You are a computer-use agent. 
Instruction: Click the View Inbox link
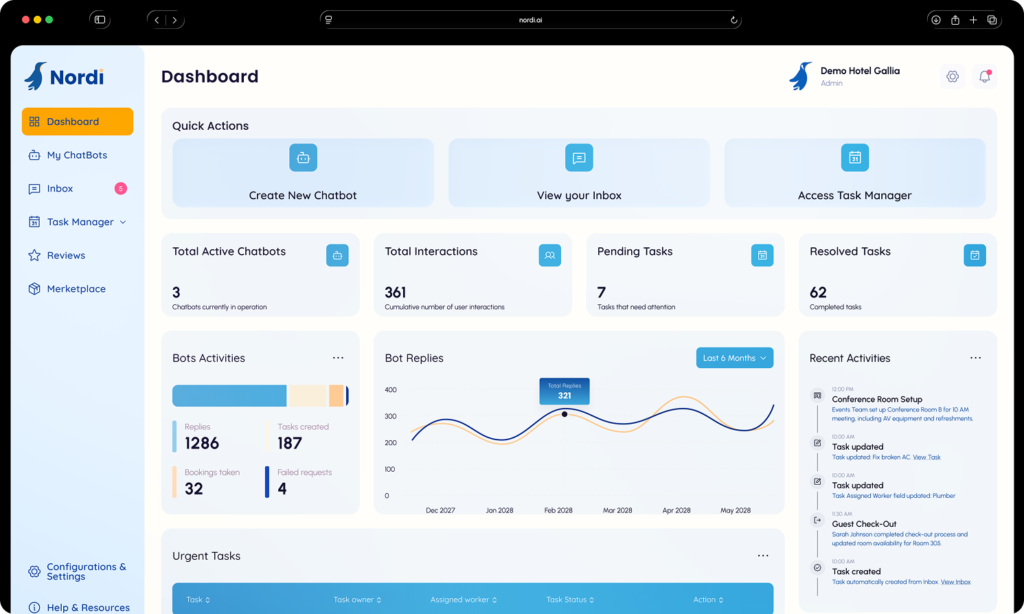(x=956, y=582)
